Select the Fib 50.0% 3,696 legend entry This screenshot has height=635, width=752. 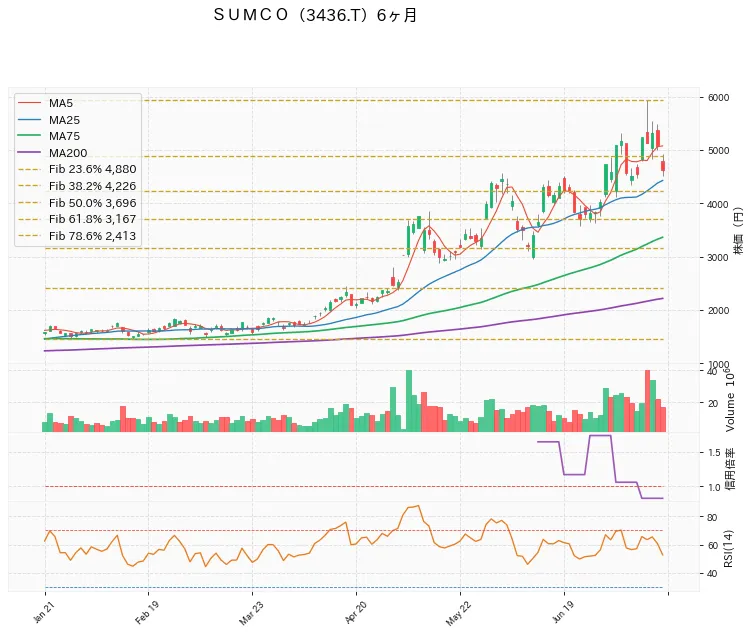77,203
